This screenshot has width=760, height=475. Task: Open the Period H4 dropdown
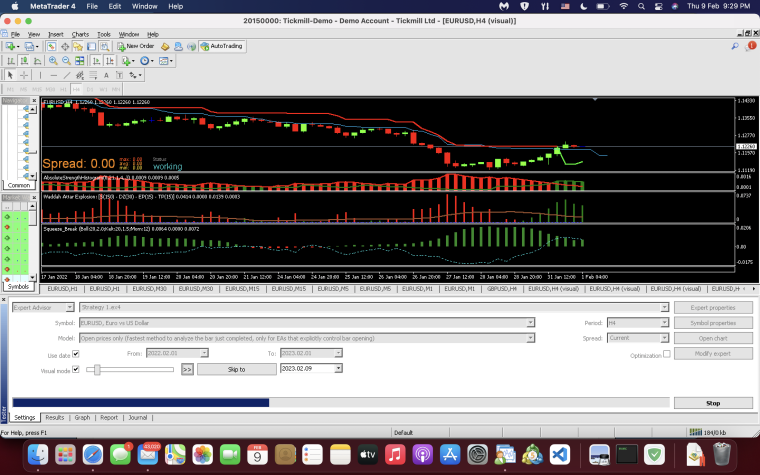pyautogui.click(x=664, y=323)
